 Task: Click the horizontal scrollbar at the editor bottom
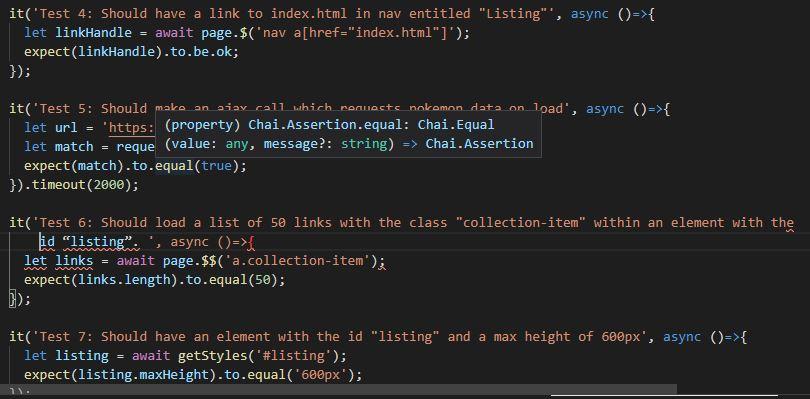point(338,389)
